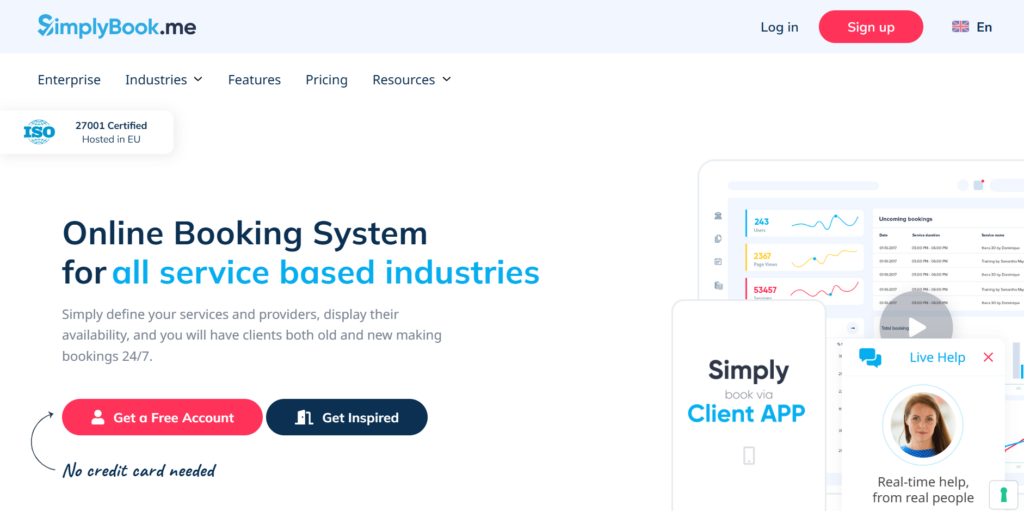The width and height of the screenshot is (1024, 511).
Task: Open the En language selector
Action: pos(984,27)
